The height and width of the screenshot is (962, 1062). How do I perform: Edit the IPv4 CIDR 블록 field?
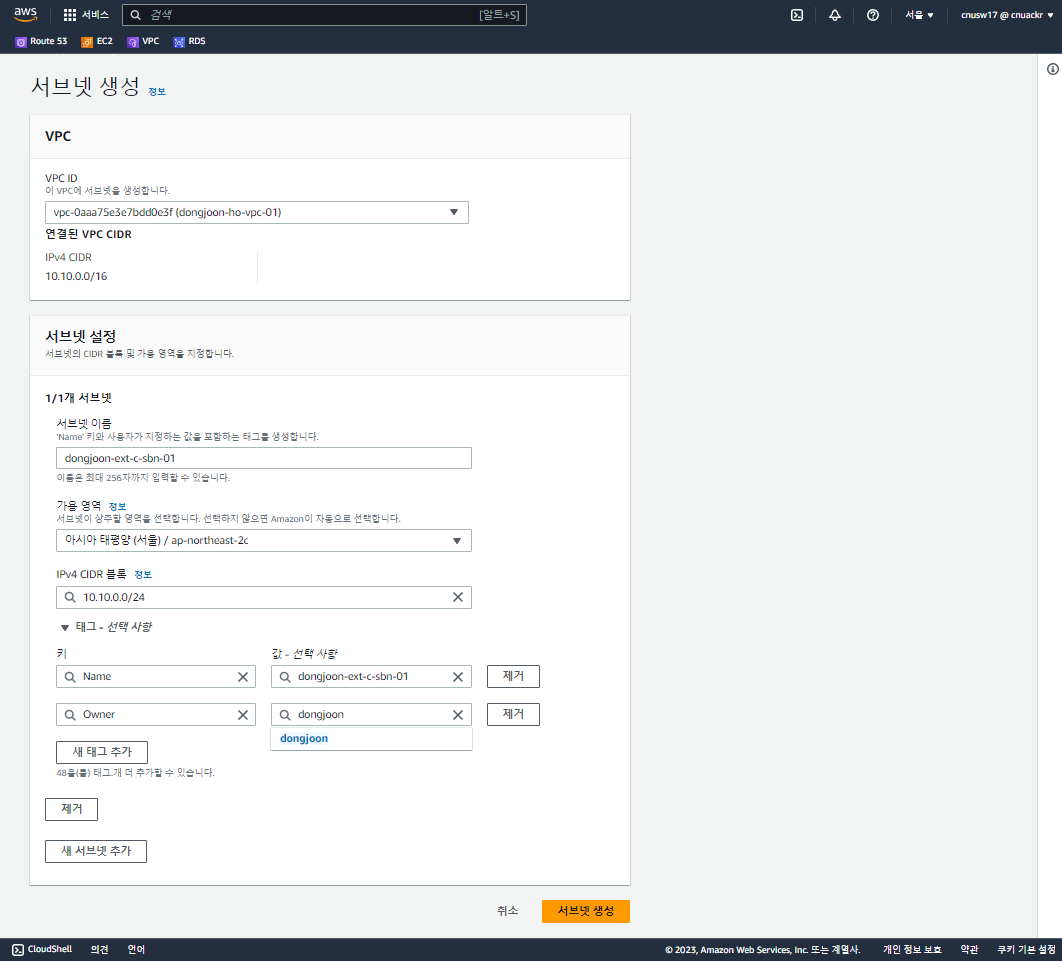click(x=263, y=597)
